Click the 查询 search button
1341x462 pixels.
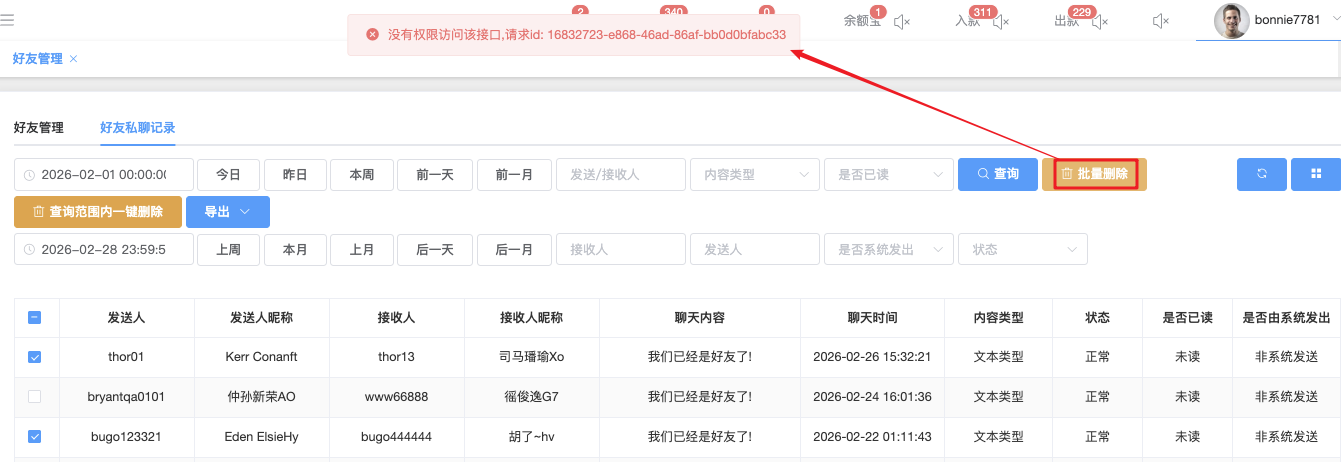point(996,174)
